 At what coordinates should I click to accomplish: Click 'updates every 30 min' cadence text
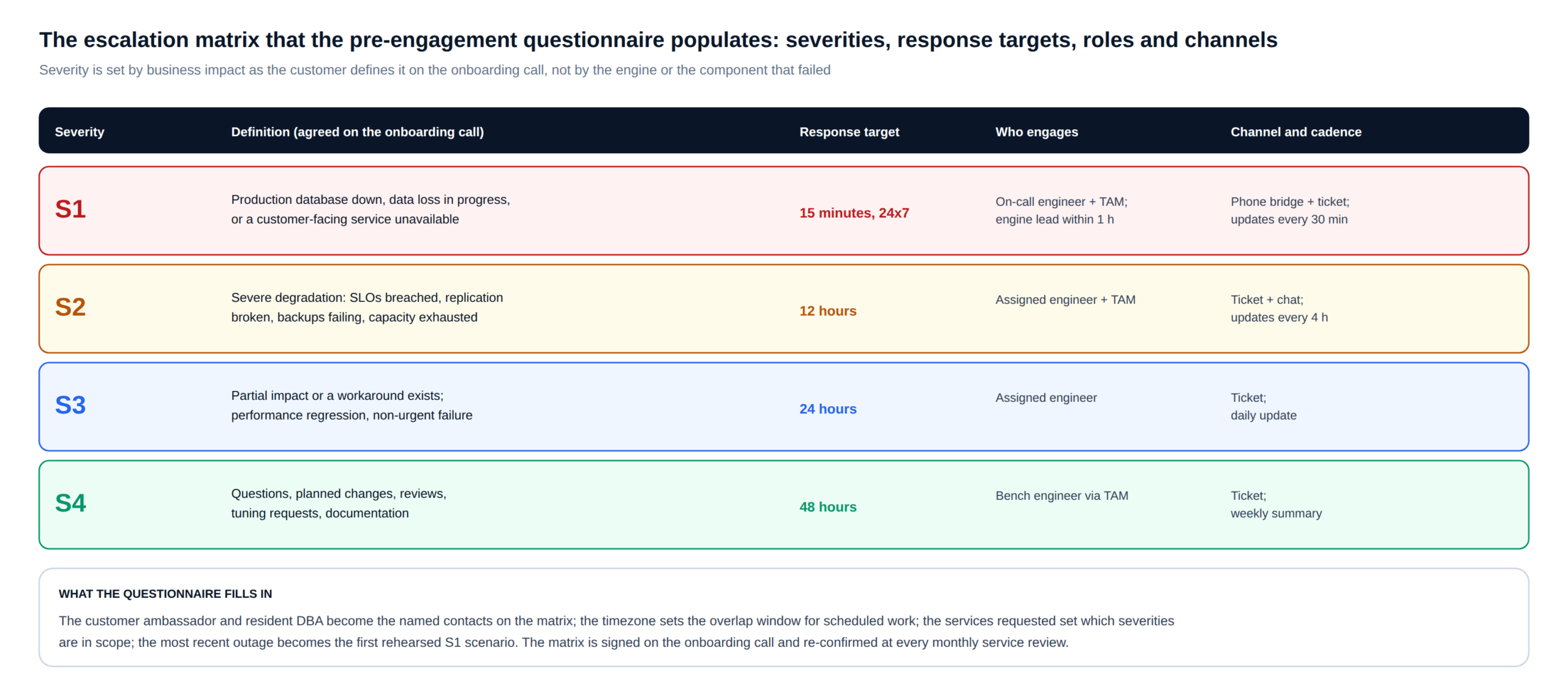[1289, 219]
